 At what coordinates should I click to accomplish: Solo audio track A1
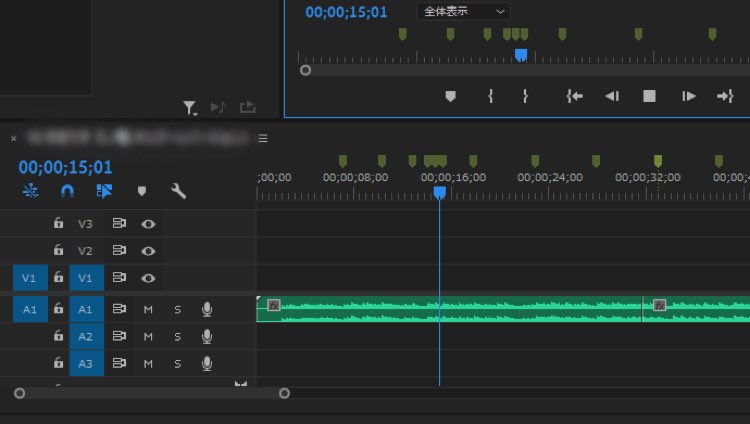pos(177,310)
